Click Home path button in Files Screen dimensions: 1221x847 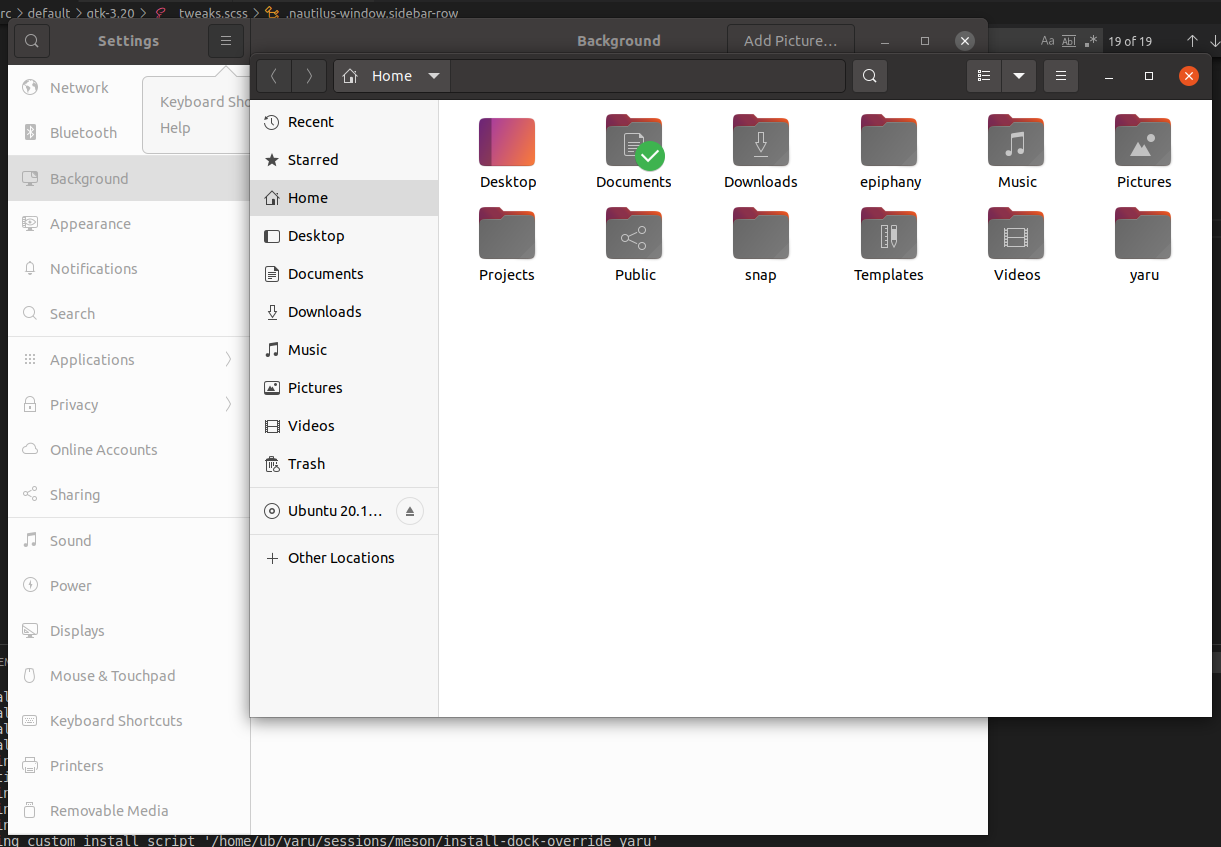click(x=392, y=76)
